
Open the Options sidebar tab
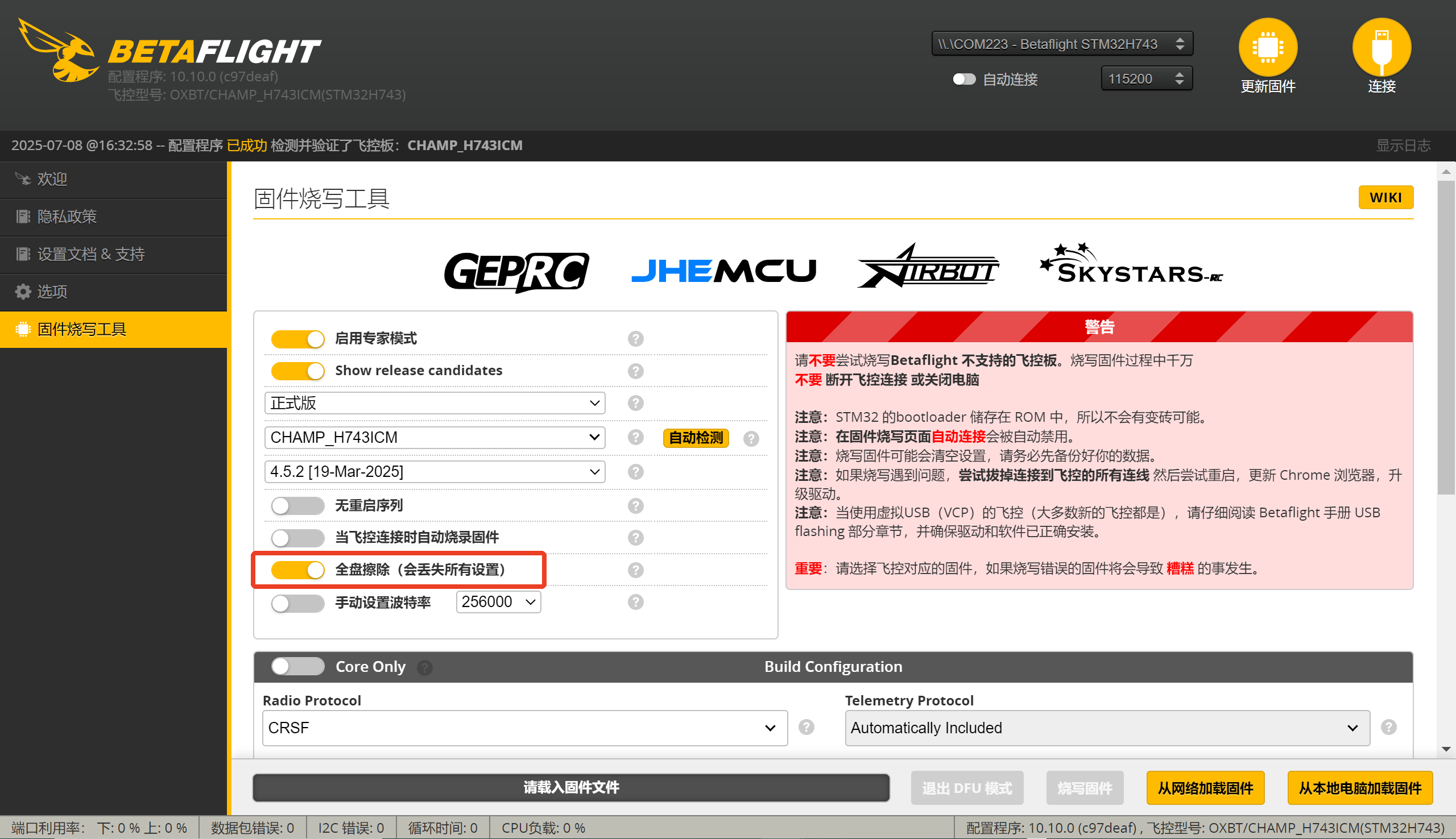52,292
